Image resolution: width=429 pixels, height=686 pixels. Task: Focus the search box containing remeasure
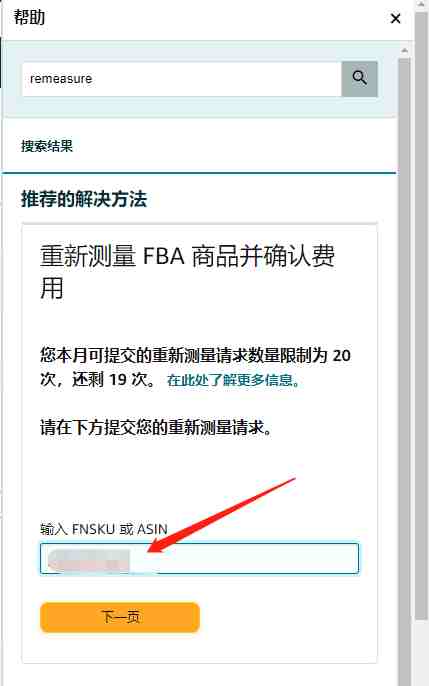[x=182, y=79]
